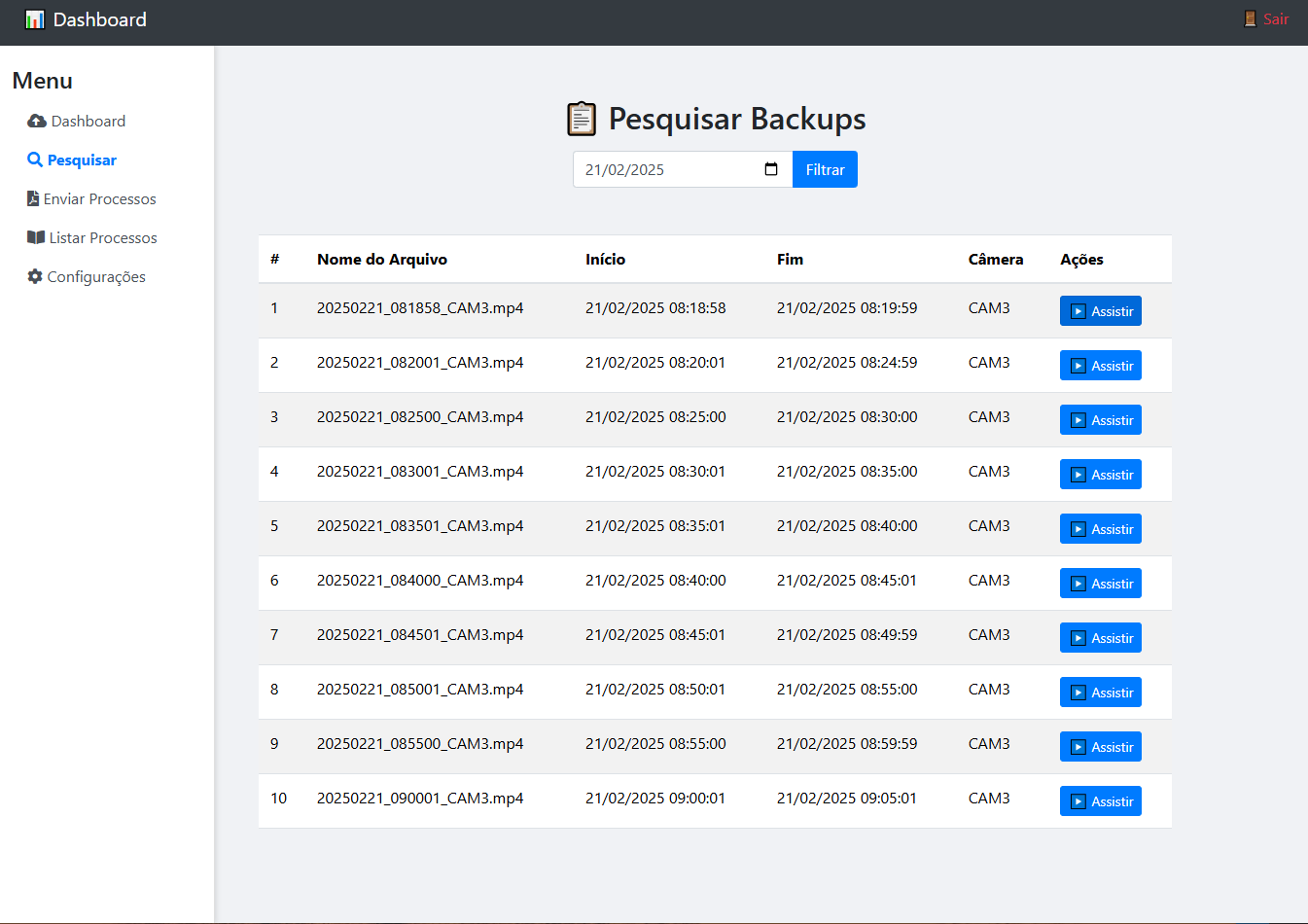Click Assistir for file 20250221_084000_CAM3.mp4
The image size is (1308, 924).
click(x=1100, y=584)
